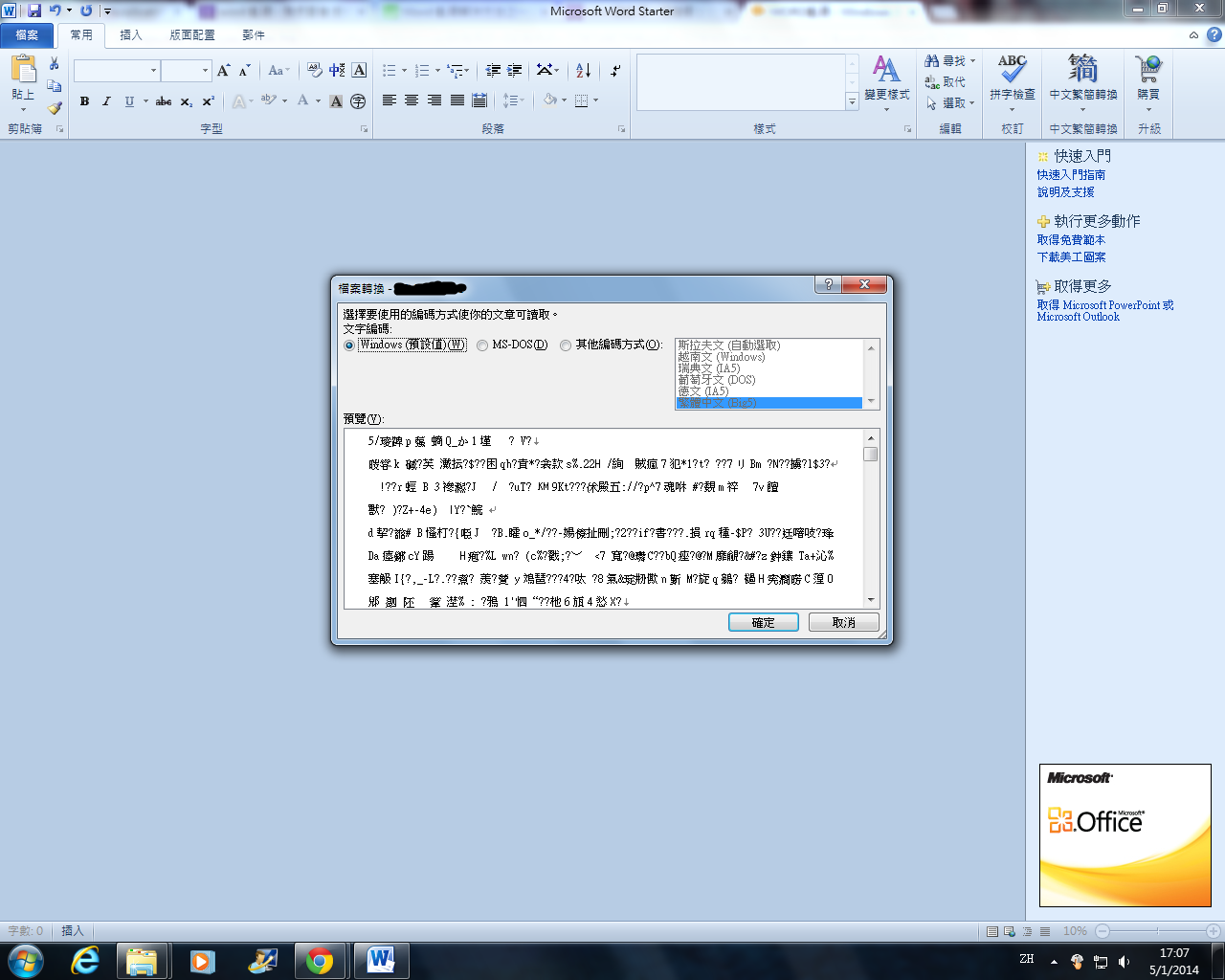Expand the Styles gallery More button
This screenshot has width=1225, height=980.
[852, 101]
